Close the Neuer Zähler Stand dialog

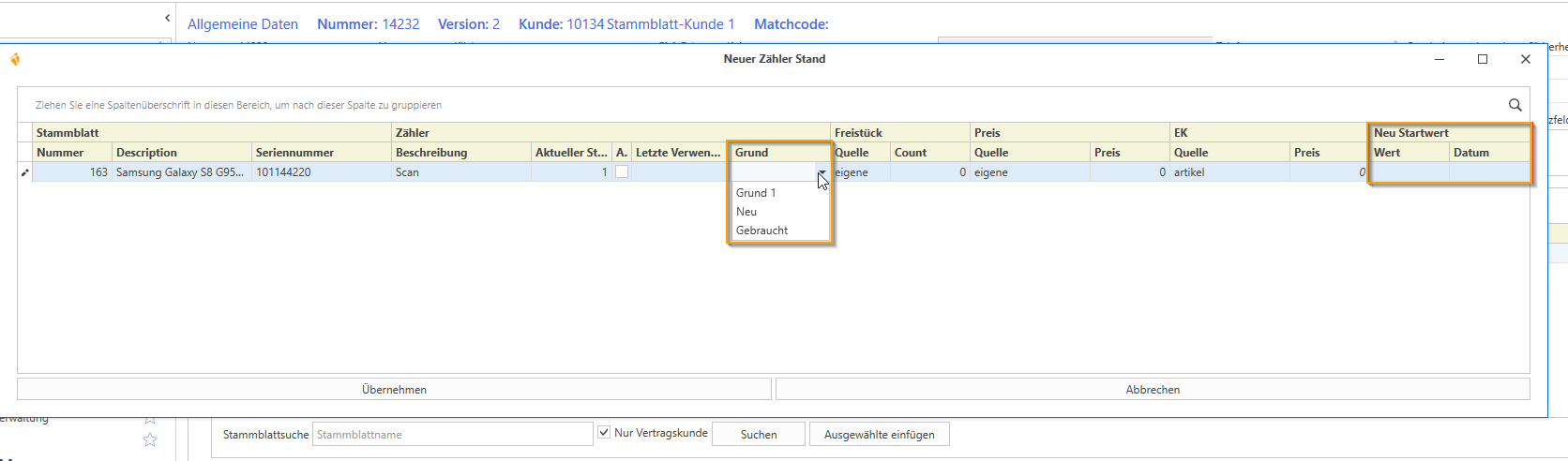click(1526, 59)
